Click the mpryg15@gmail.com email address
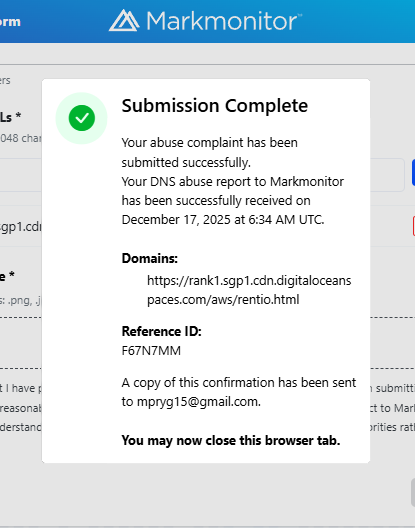415x528 pixels. [x=198, y=402]
